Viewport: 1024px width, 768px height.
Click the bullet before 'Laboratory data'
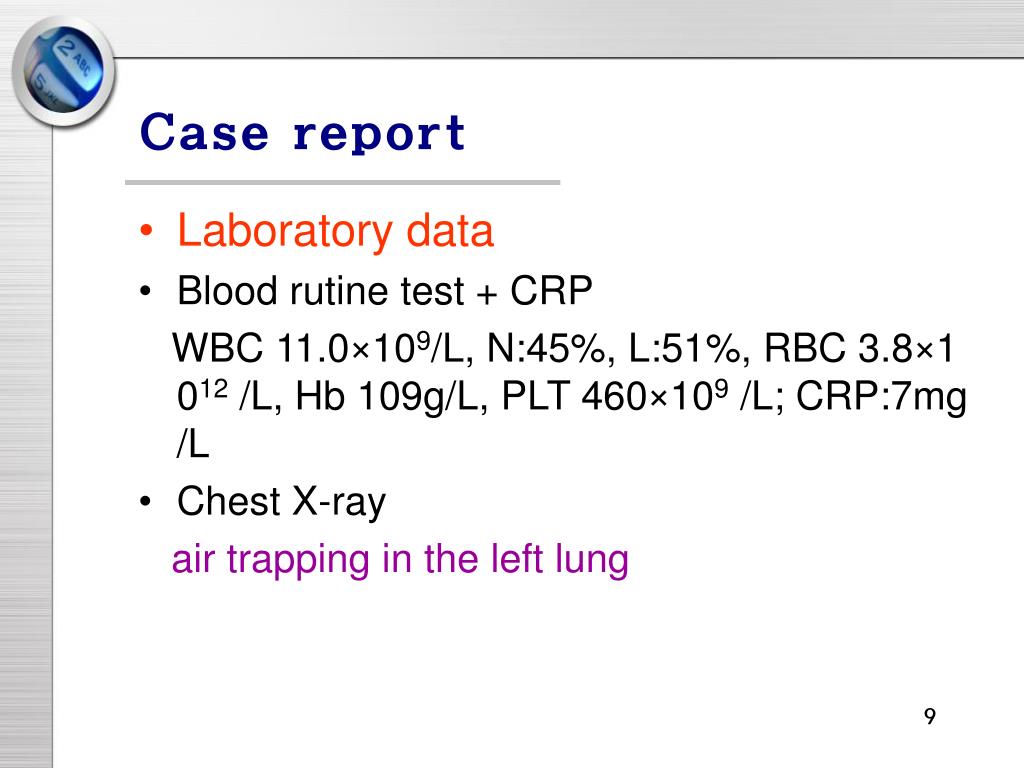click(x=146, y=231)
